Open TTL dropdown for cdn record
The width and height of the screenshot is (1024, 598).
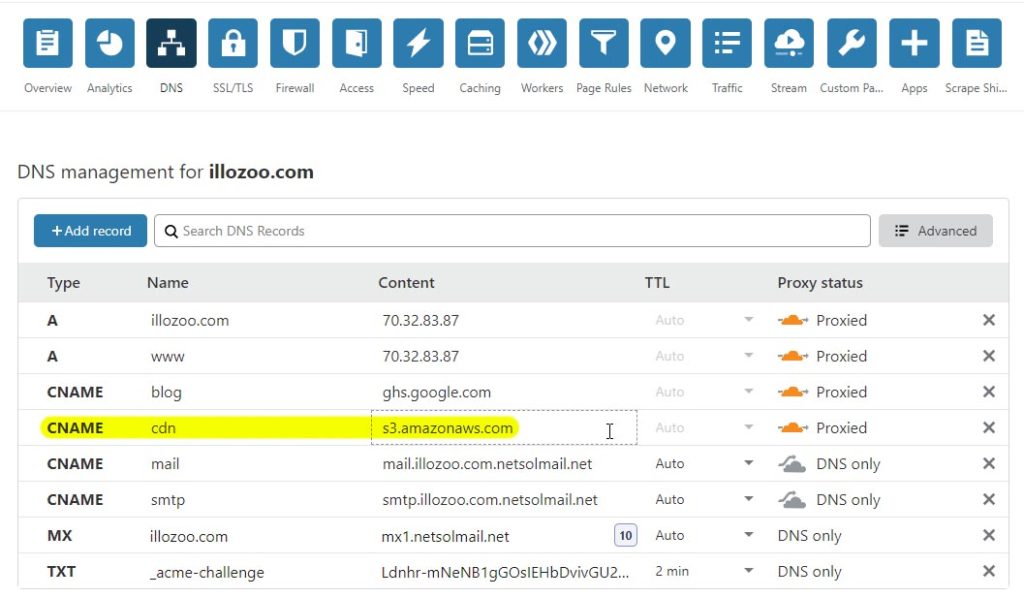coord(748,428)
